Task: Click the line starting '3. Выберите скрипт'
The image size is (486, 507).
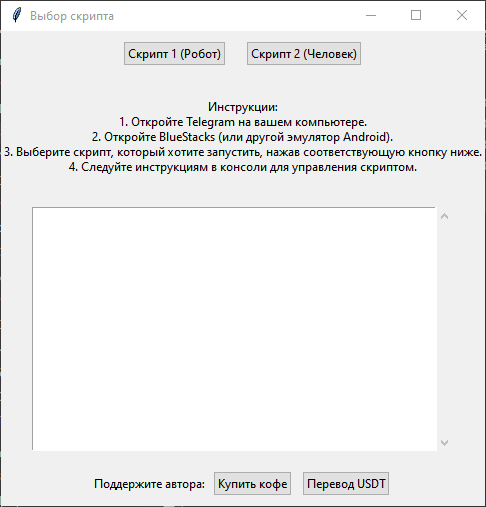Action: (x=243, y=152)
